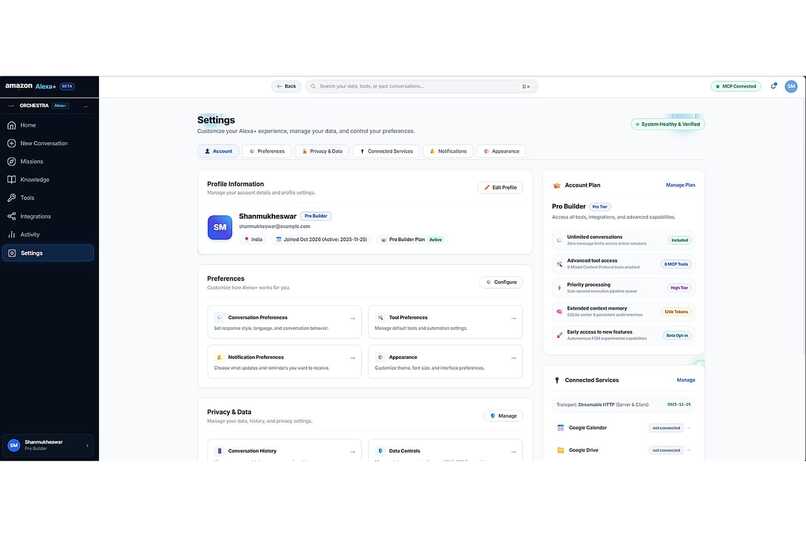Click the Google Drive not connected badge
Screen dimensions: 806x537
tap(666, 450)
